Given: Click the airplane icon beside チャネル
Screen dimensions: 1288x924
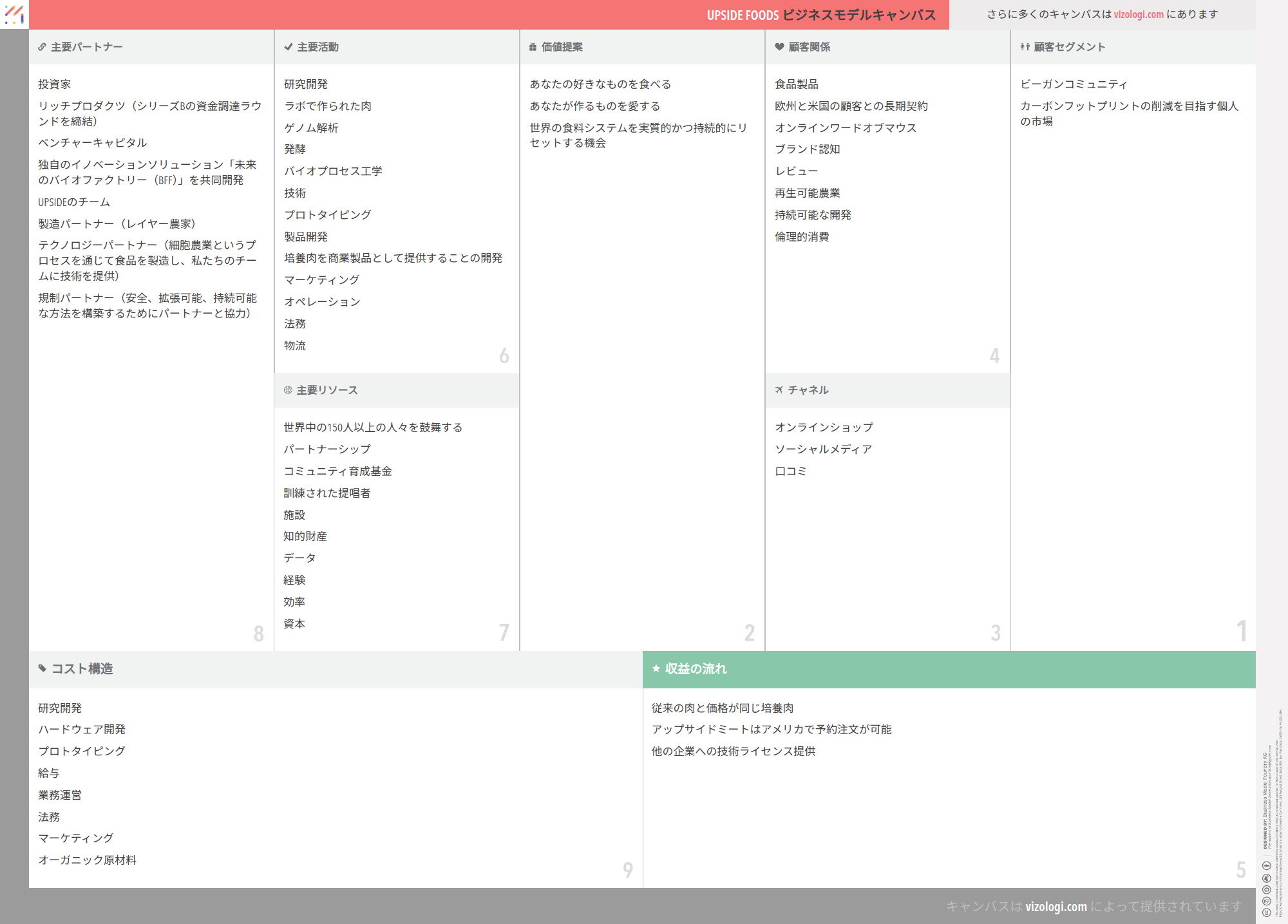Looking at the screenshot, I should pyautogui.click(x=779, y=390).
